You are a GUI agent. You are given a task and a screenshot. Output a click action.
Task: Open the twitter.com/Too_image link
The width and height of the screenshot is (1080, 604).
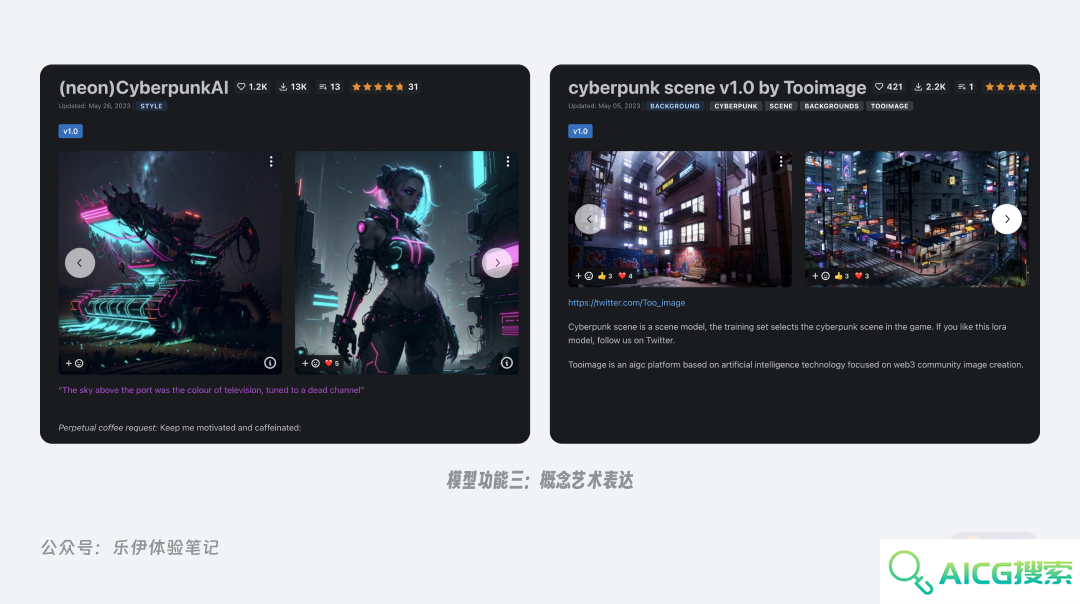click(x=626, y=302)
